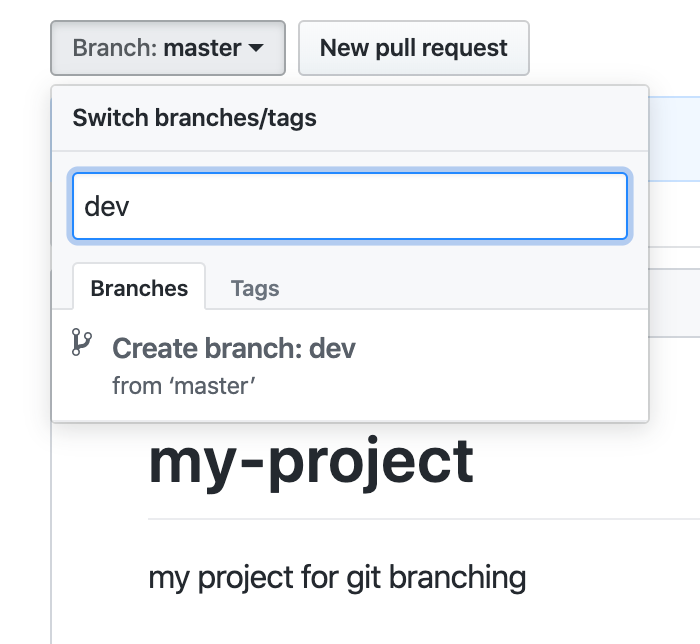Open the Tags tab
This screenshot has width=700, height=644.
pos(254,288)
